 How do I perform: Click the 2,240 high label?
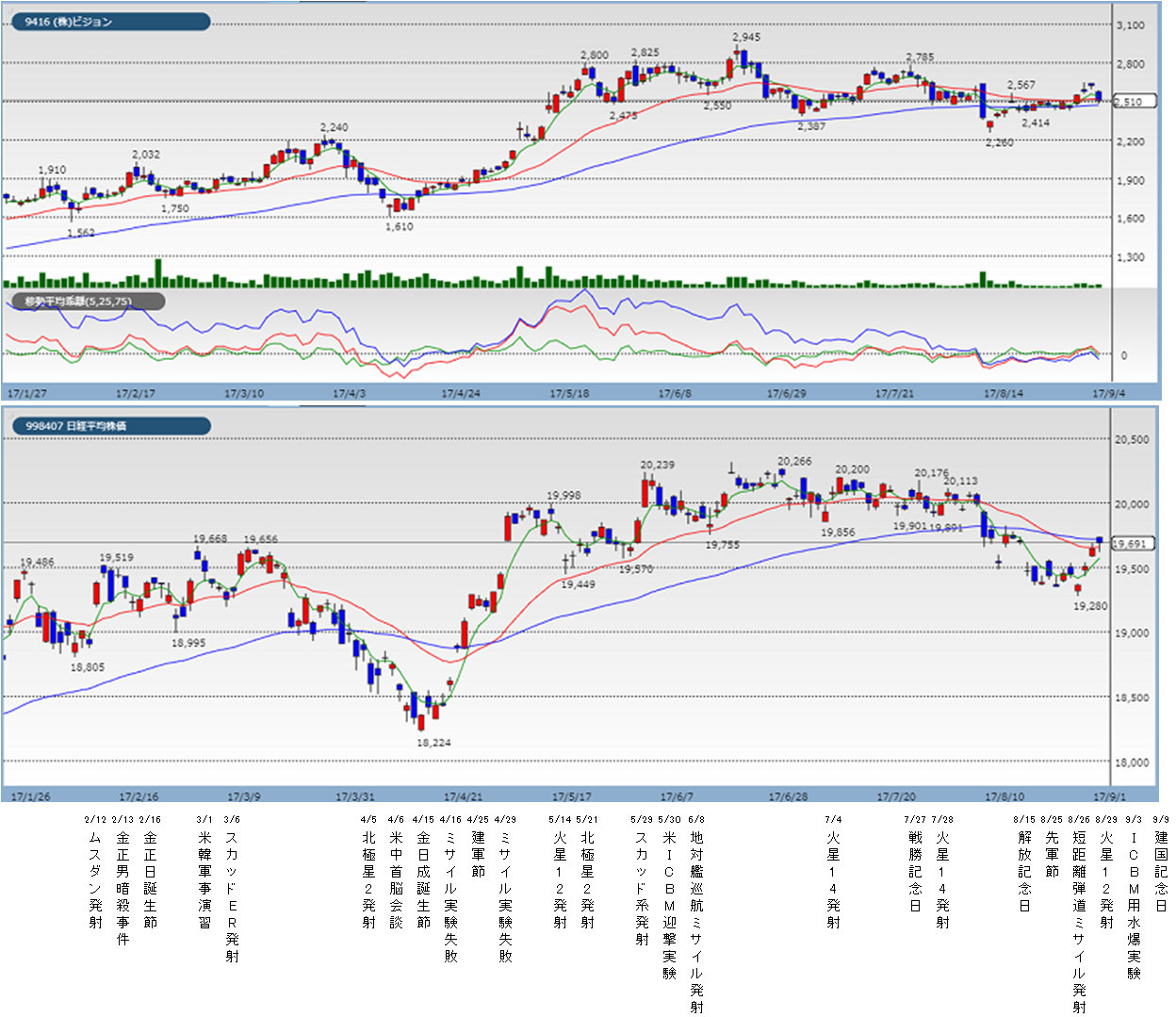click(334, 127)
